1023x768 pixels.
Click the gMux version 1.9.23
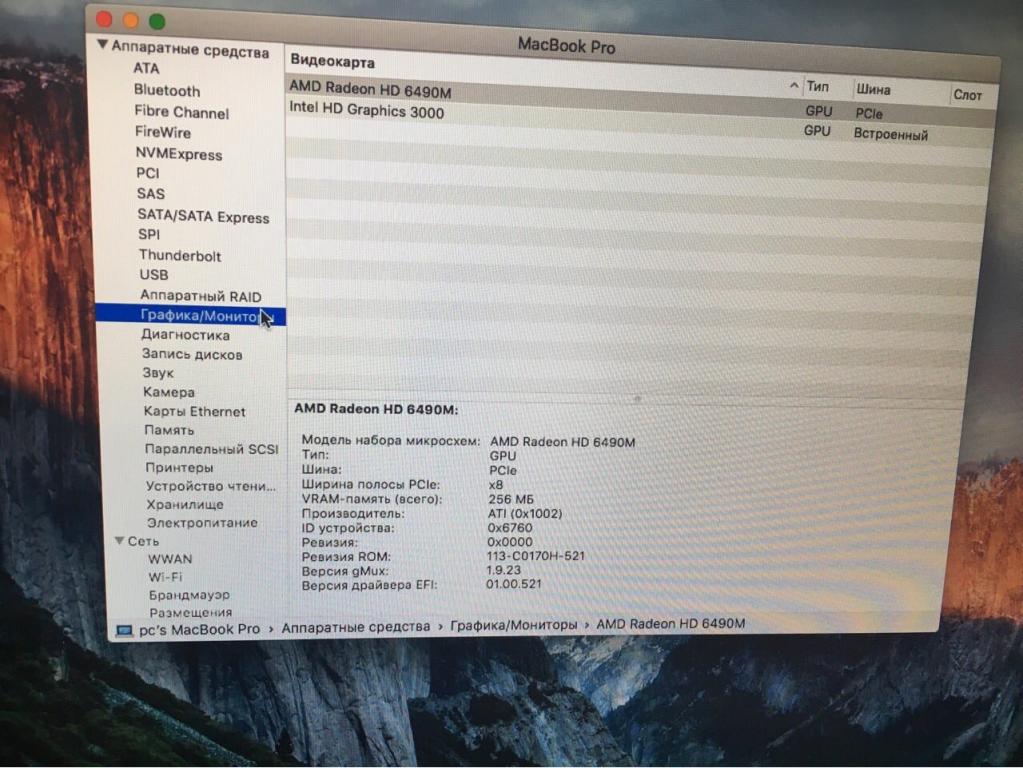[x=504, y=570]
